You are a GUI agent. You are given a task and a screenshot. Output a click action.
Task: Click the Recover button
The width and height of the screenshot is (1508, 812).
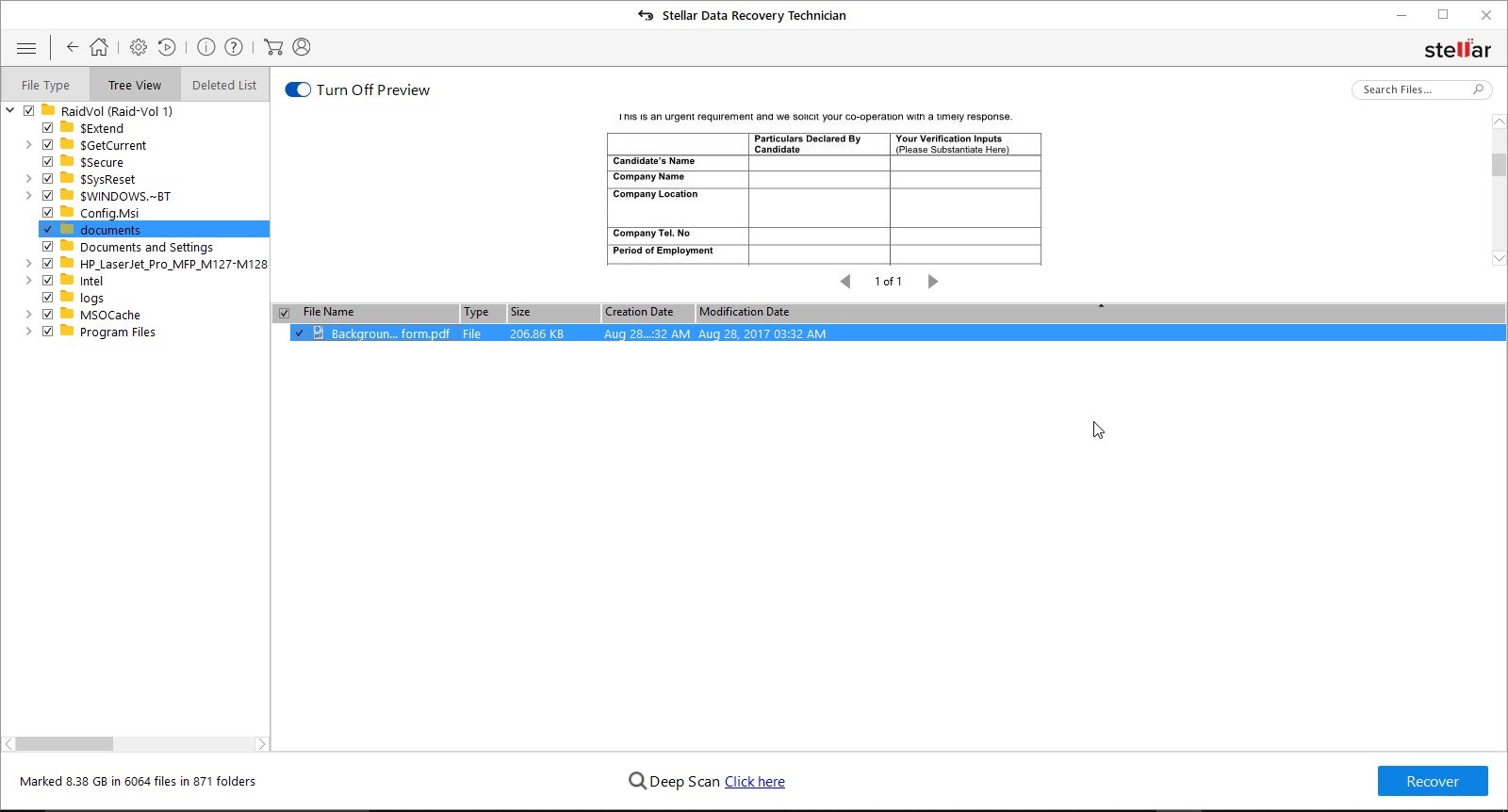[1432, 781]
